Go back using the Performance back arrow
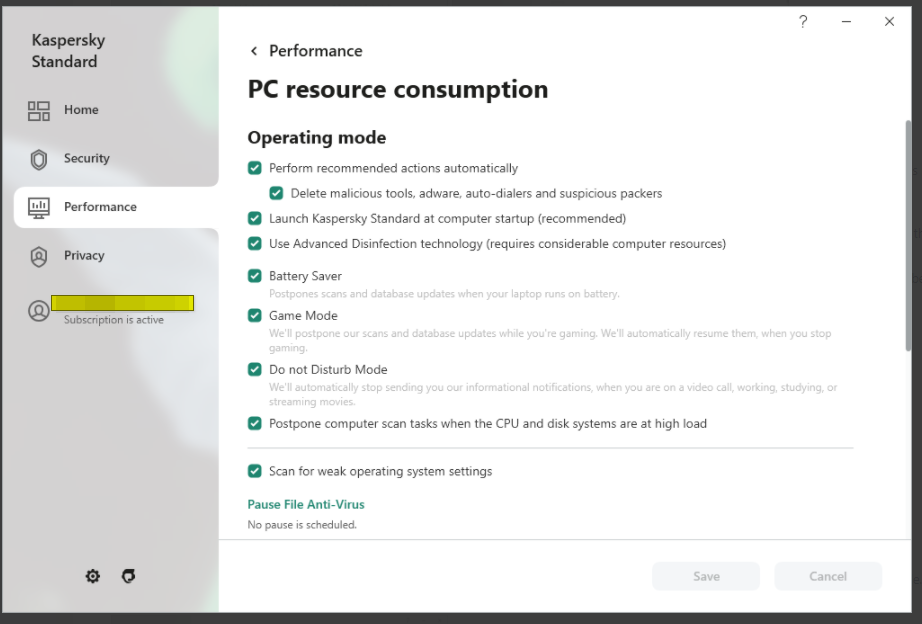 (x=254, y=51)
